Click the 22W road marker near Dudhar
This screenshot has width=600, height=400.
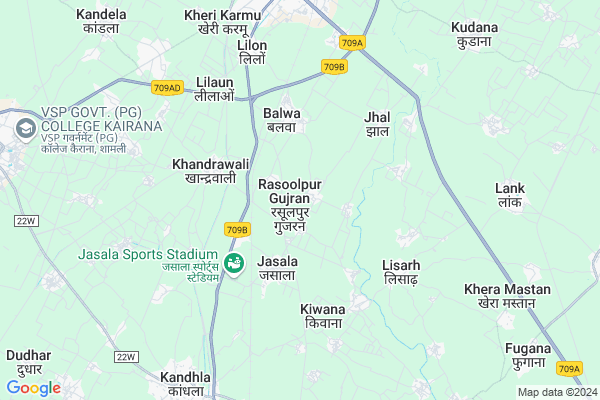point(26,221)
